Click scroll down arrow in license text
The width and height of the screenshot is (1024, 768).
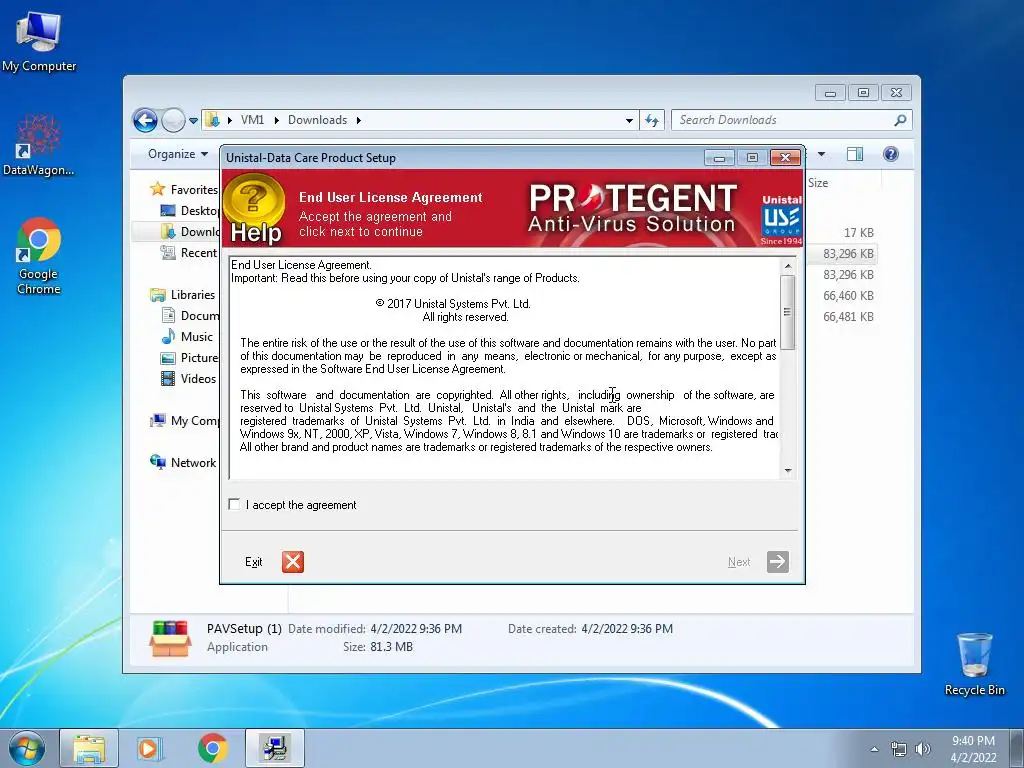point(788,470)
